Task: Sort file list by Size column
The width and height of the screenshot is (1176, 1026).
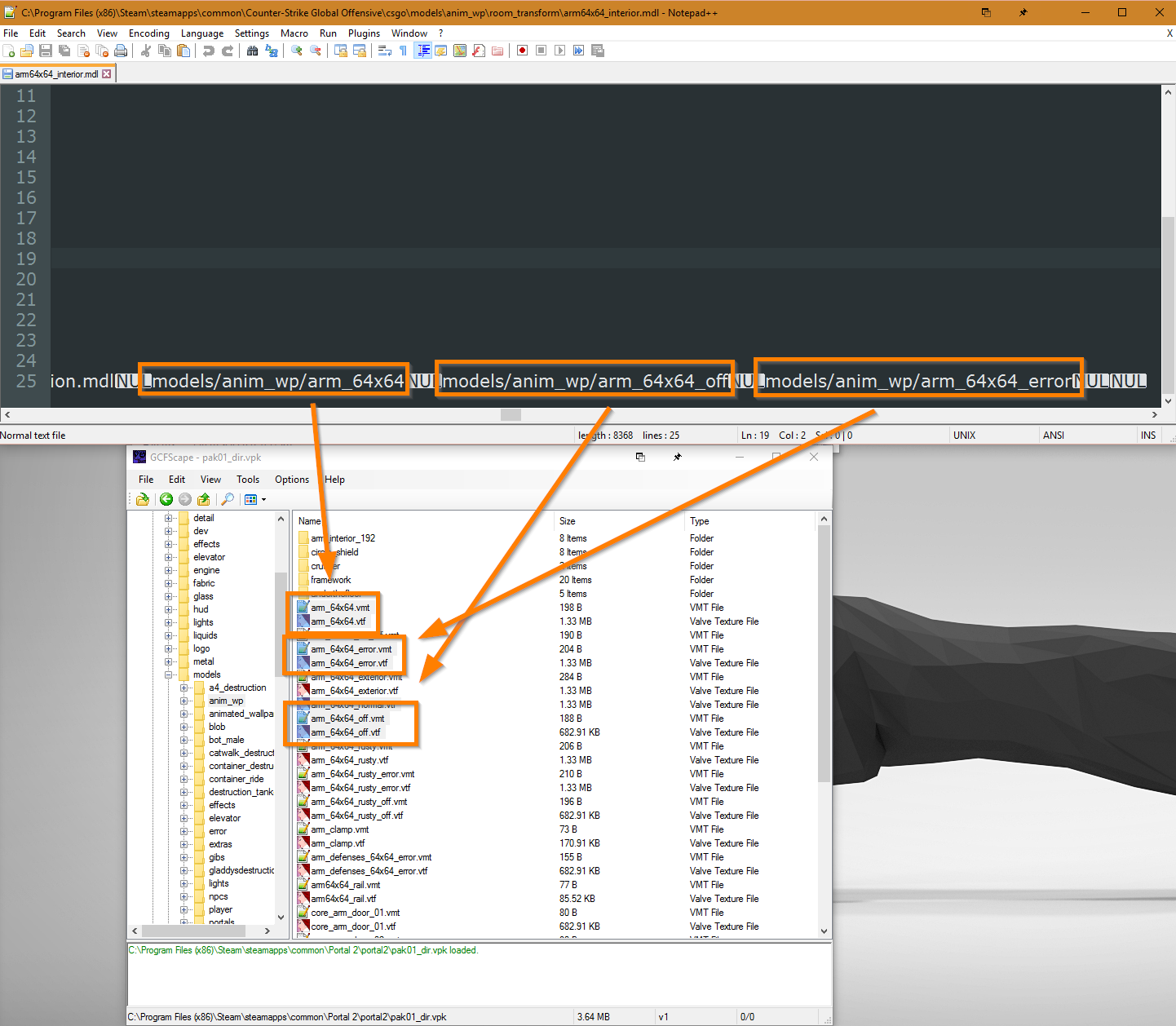Action: point(619,521)
